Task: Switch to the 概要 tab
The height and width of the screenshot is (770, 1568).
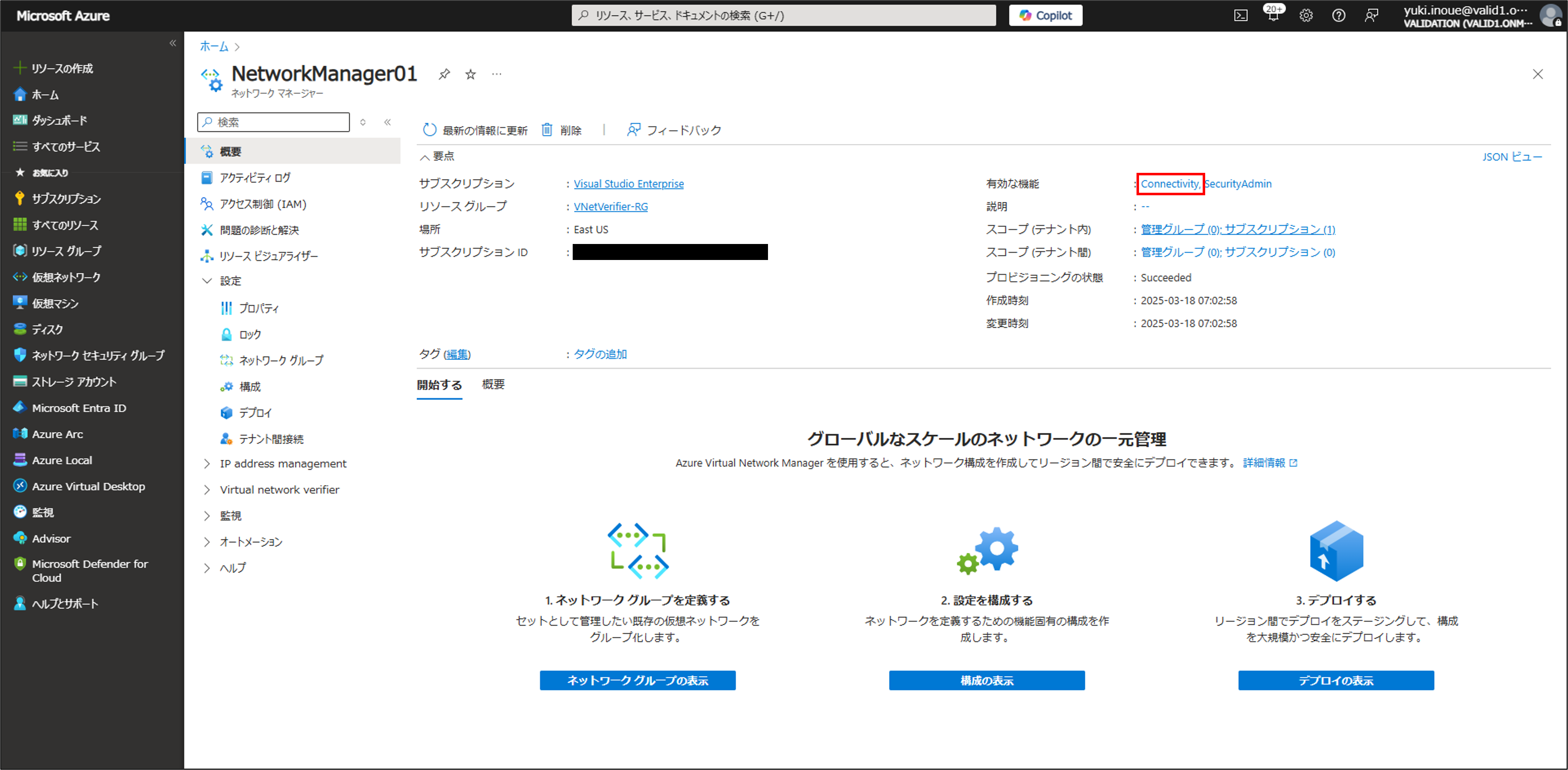Action: 493,385
